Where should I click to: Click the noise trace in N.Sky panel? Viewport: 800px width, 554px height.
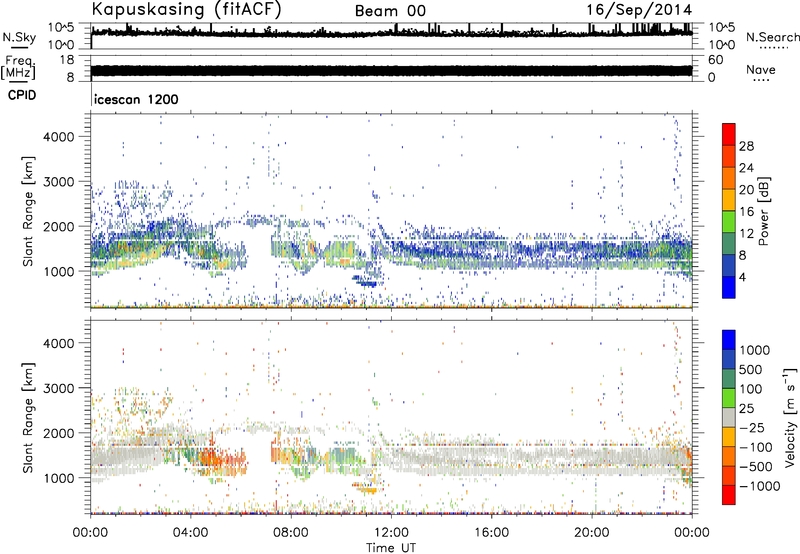point(391,33)
